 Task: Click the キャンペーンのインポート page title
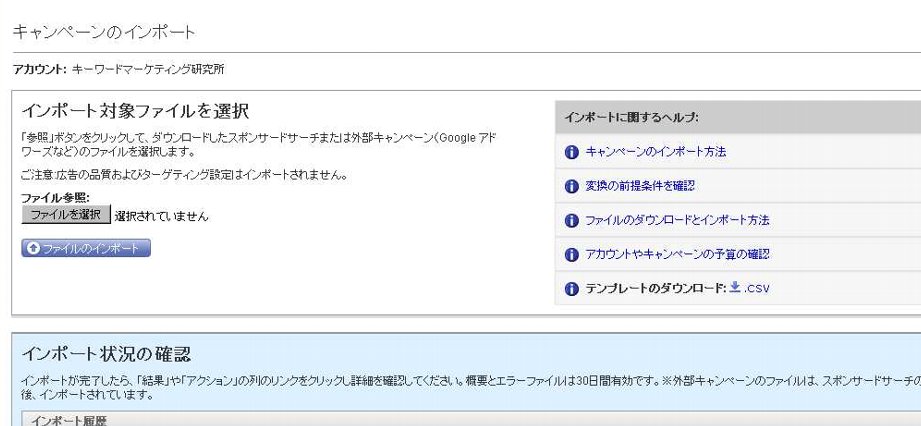coord(103,32)
